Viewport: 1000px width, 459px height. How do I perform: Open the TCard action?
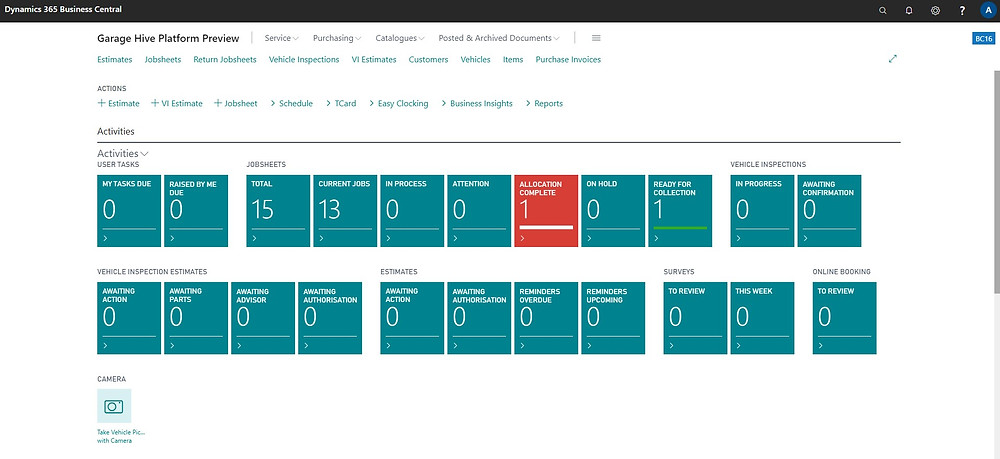(x=341, y=103)
